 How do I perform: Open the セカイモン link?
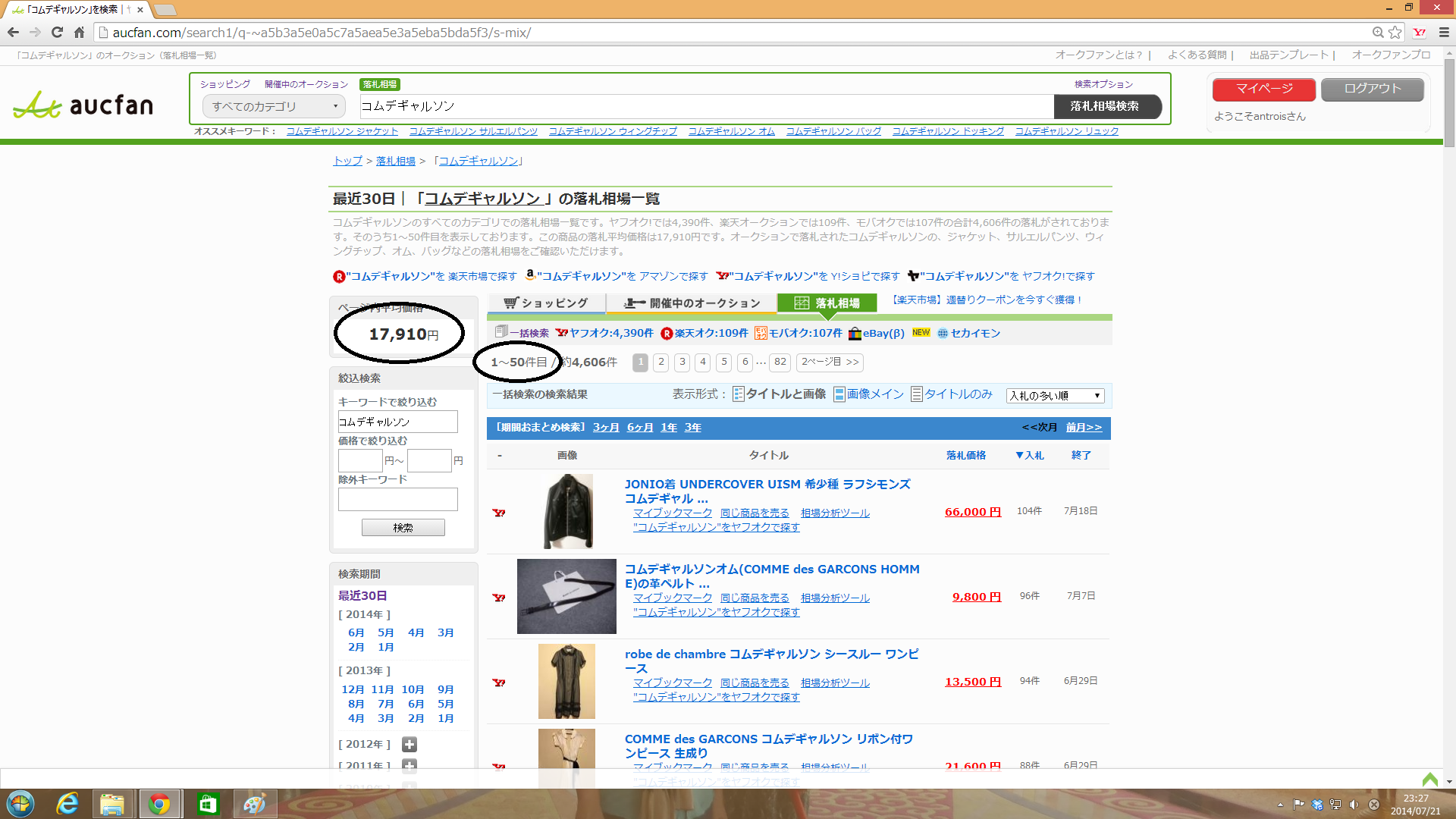click(x=969, y=333)
